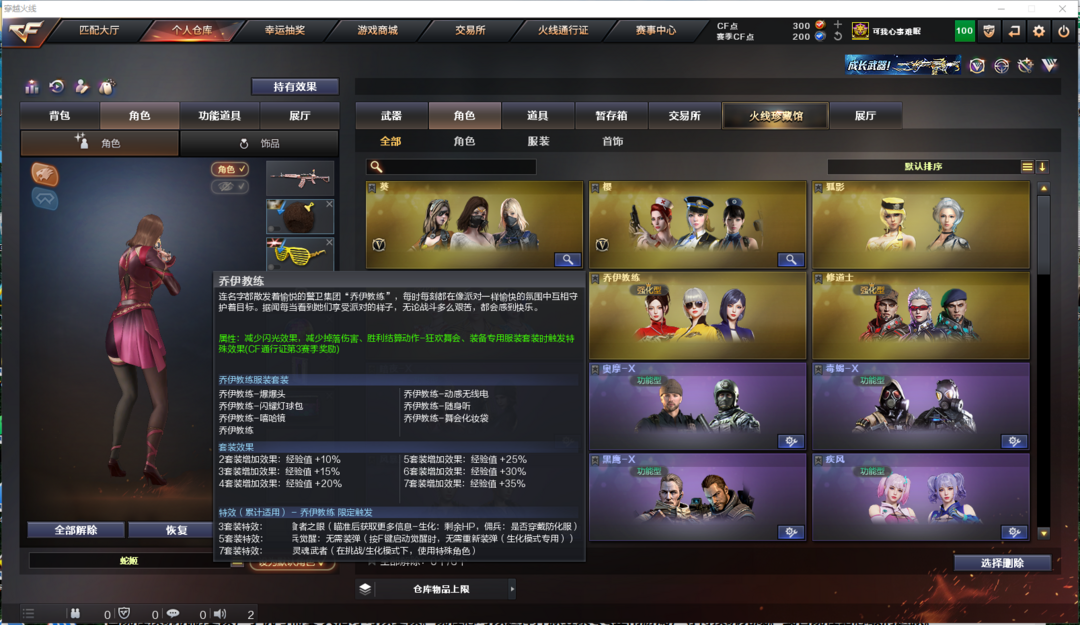This screenshot has width=1080, height=625.
Task: Click the search magnifier icon in item search
Action: click(x=376, y=167)
